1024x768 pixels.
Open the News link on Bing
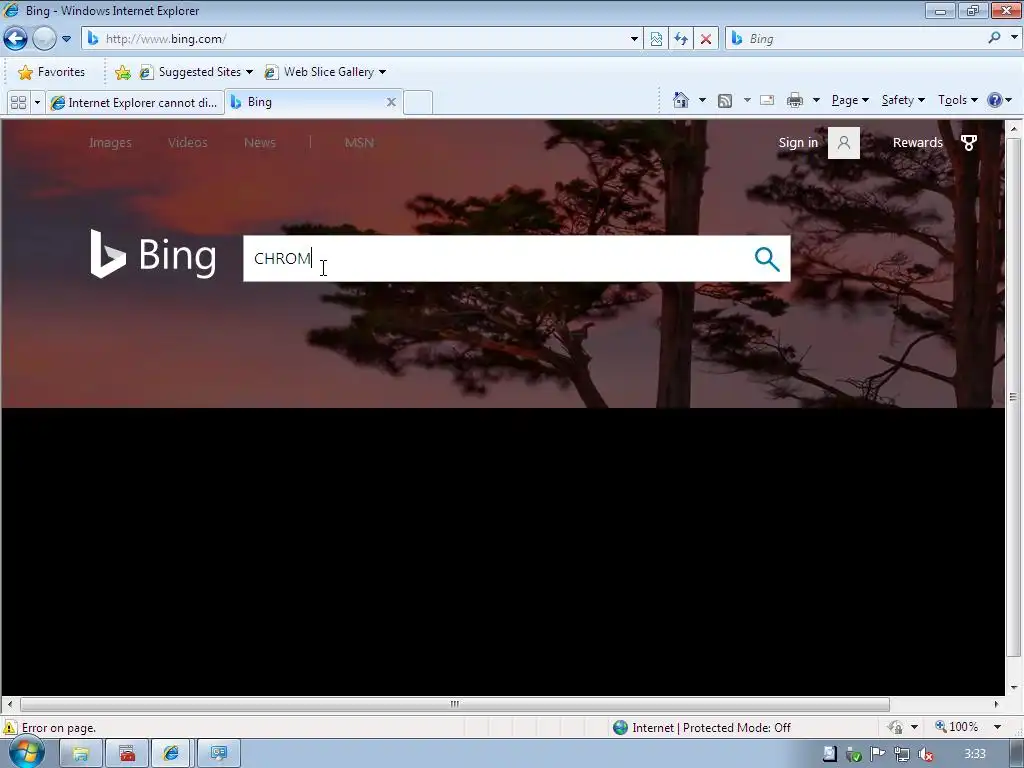tap(260, 142)
